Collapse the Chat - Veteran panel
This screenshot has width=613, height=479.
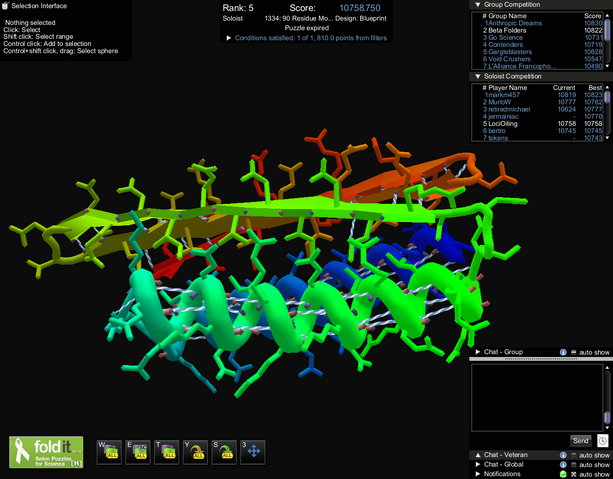[477, 455]
